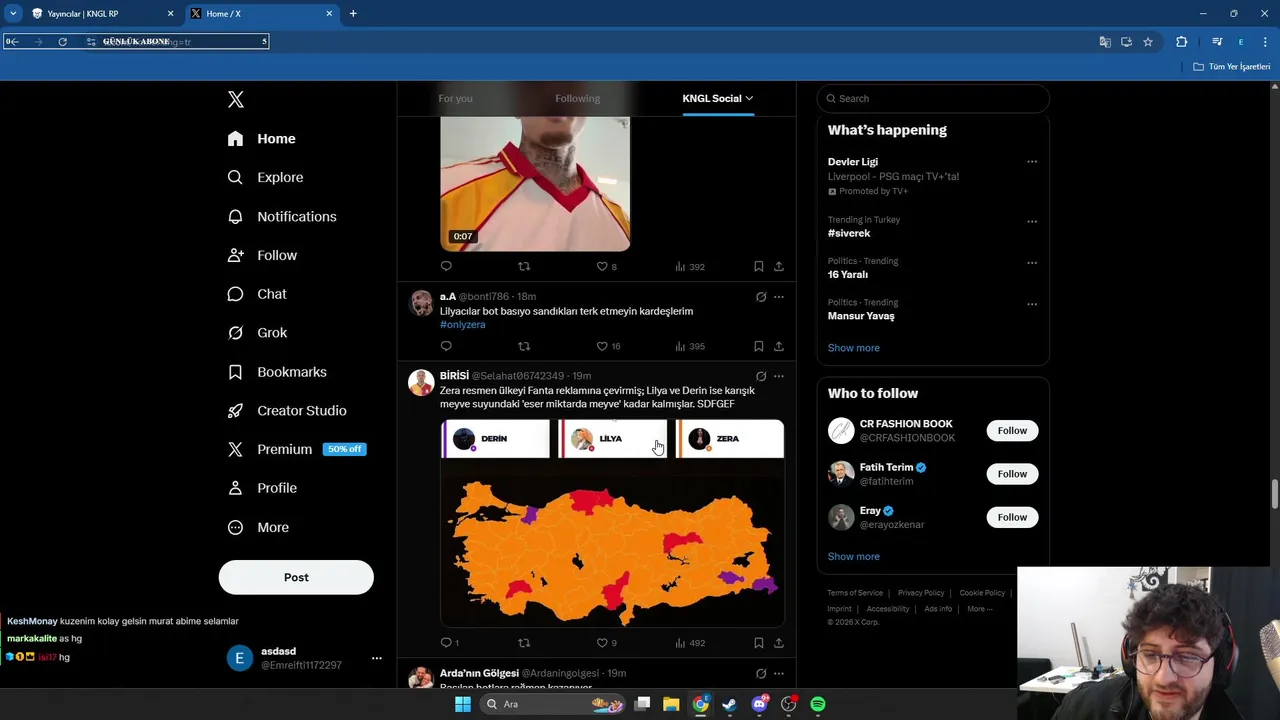
Task: Follow Eray
Action: 1012,517
